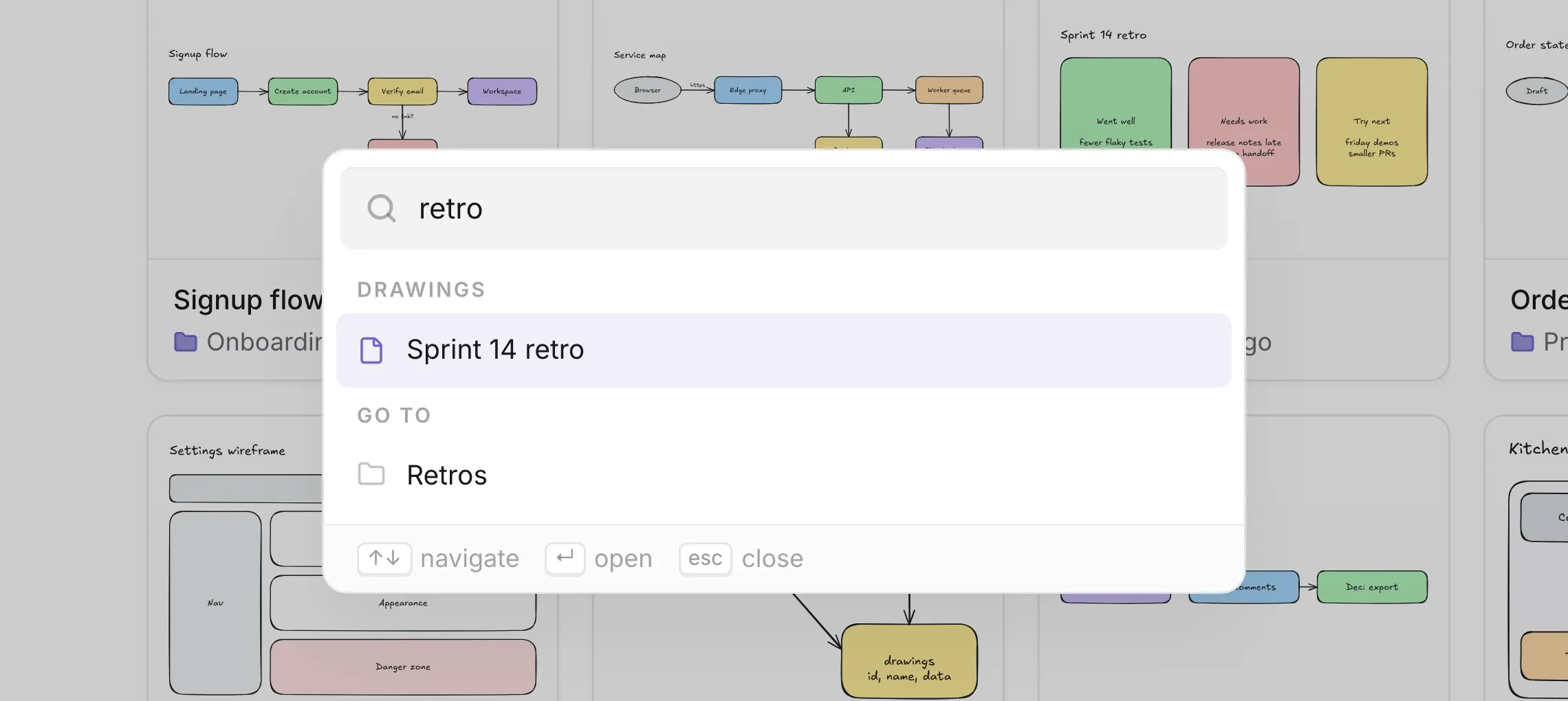This screenshot has height=701, width=1568.
Task: Click the folder icon next to Retros
Action: (x=371, y=474)
